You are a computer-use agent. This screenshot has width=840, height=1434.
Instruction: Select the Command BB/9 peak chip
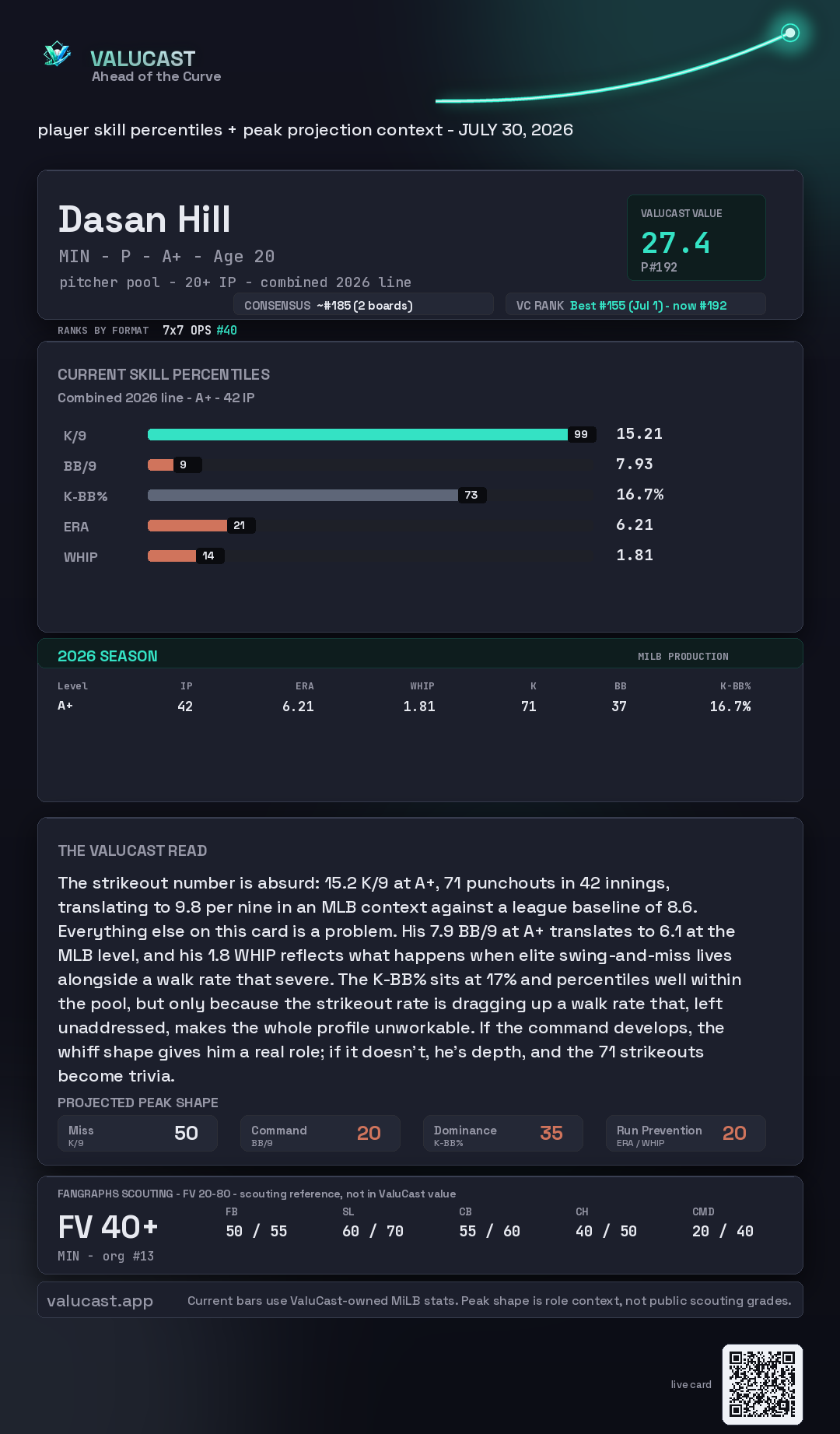[320, 1134]
